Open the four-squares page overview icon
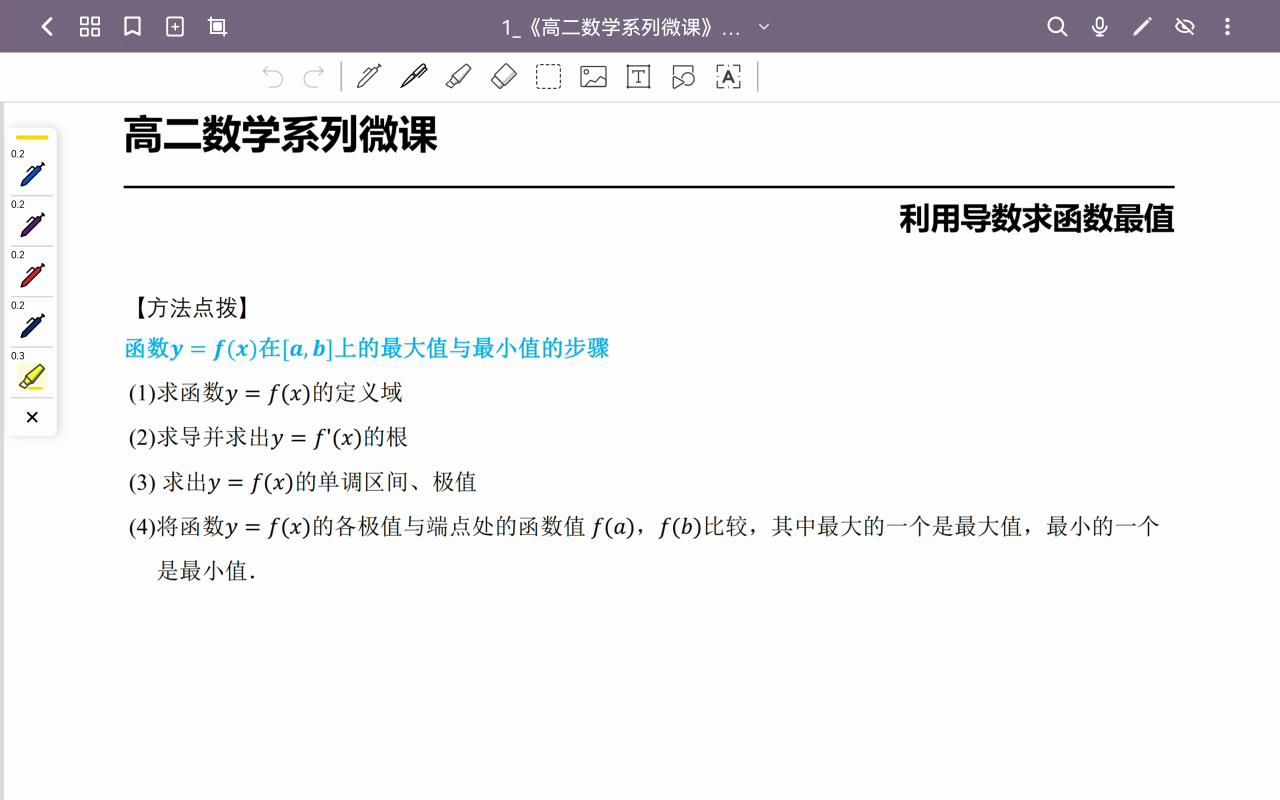This screenshot has height=800, width=1280. [89, 27]
